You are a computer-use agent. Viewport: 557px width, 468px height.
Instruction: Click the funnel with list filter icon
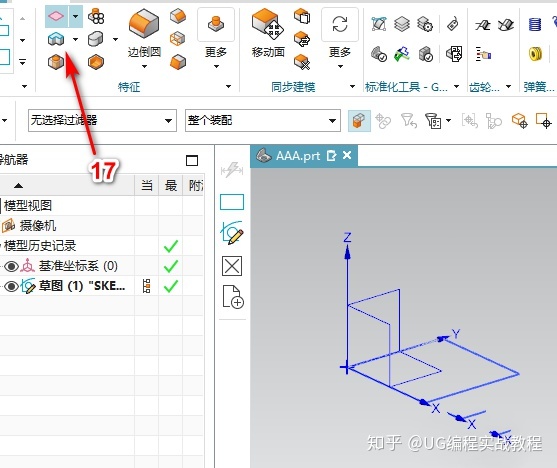(x=433, y=121)
